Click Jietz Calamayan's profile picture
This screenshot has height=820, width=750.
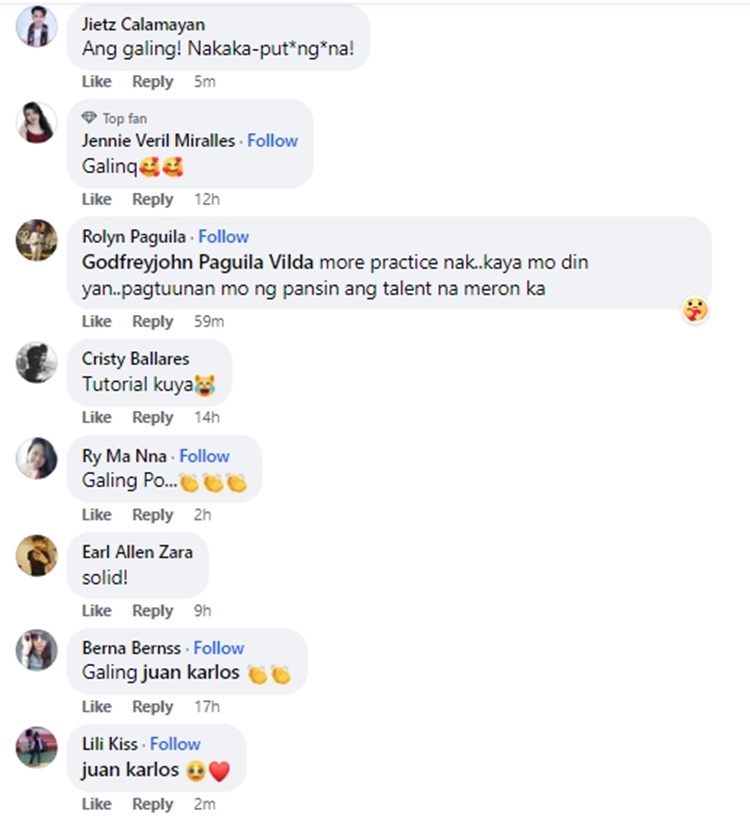[x=37, y=26]
